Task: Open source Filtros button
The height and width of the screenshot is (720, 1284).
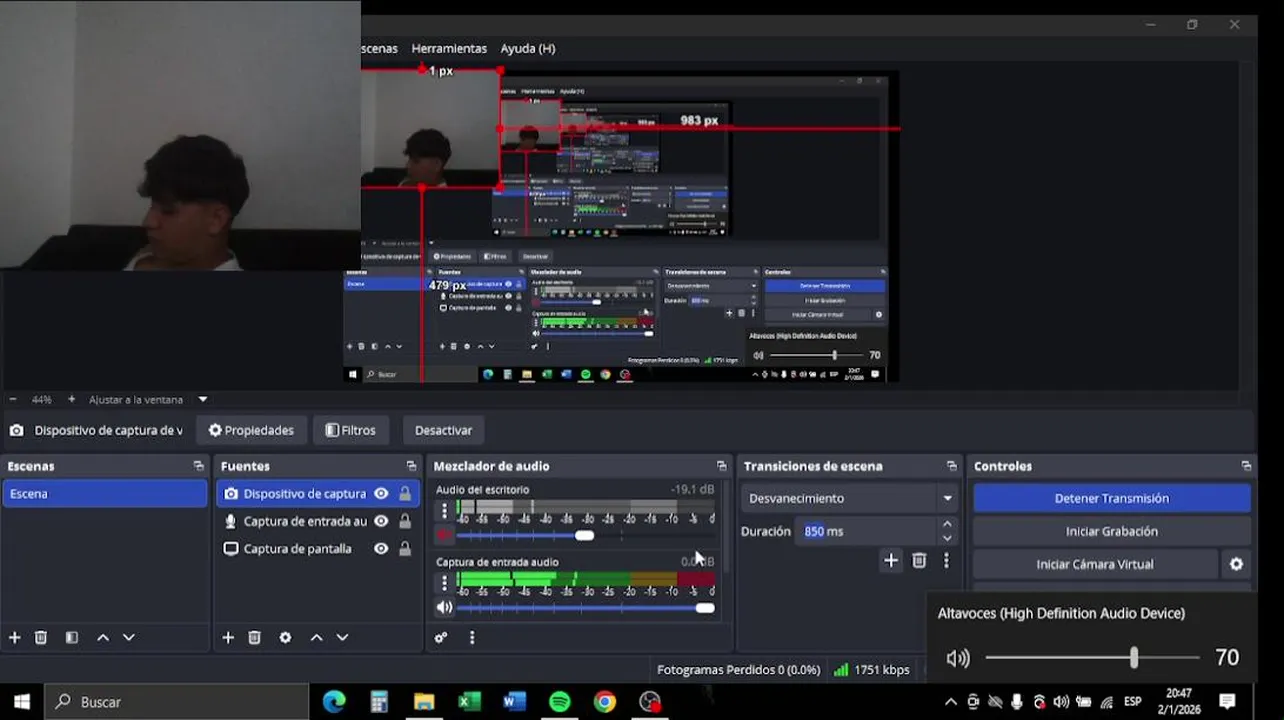Action: [x=351, y=430]
